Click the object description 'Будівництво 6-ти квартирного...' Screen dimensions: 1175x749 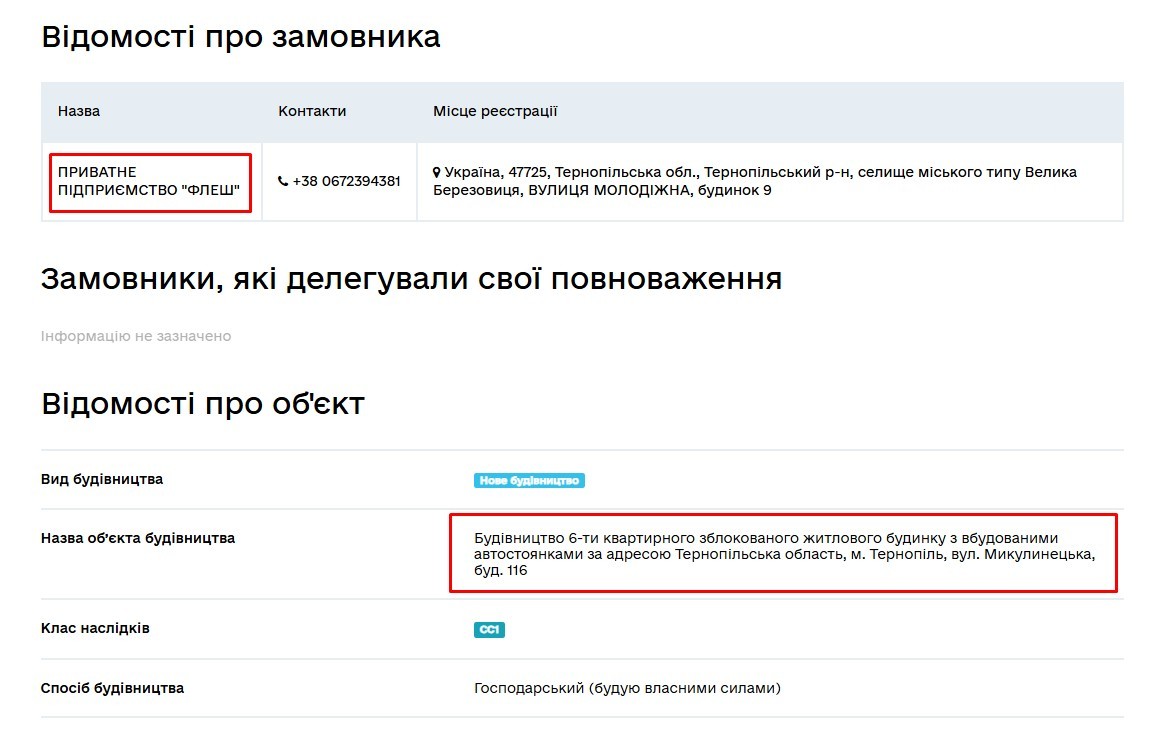(785, 554)
